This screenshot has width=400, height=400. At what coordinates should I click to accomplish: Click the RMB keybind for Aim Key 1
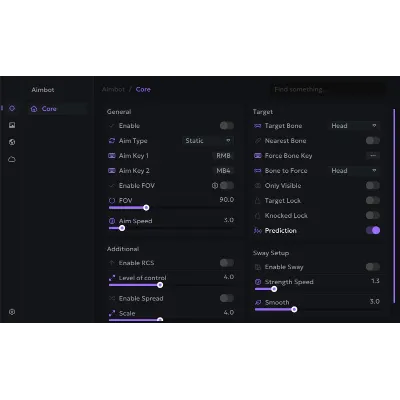pyautogui.click(x=223, y=156)
